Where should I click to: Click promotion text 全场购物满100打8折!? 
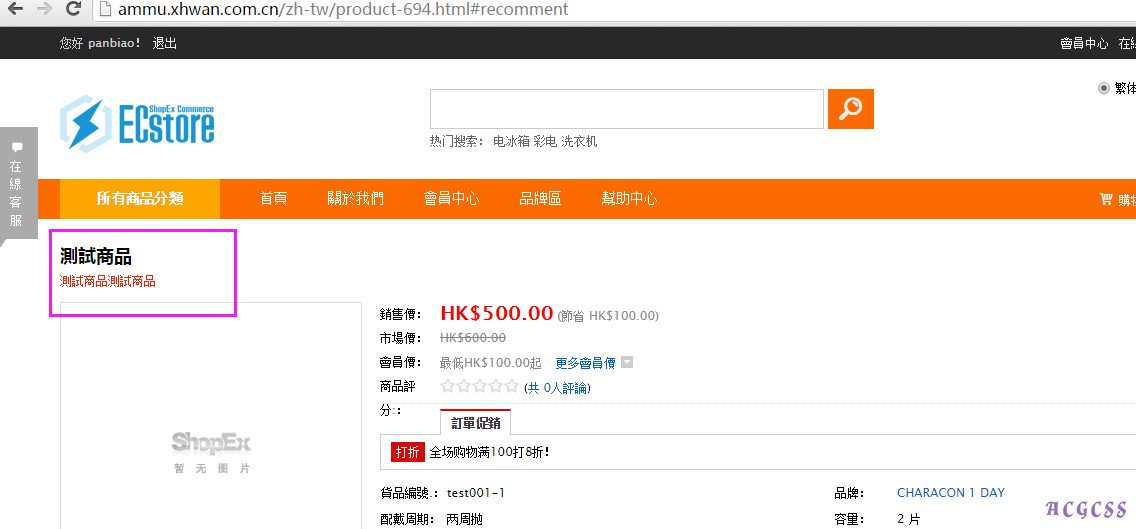click(490, 452)
